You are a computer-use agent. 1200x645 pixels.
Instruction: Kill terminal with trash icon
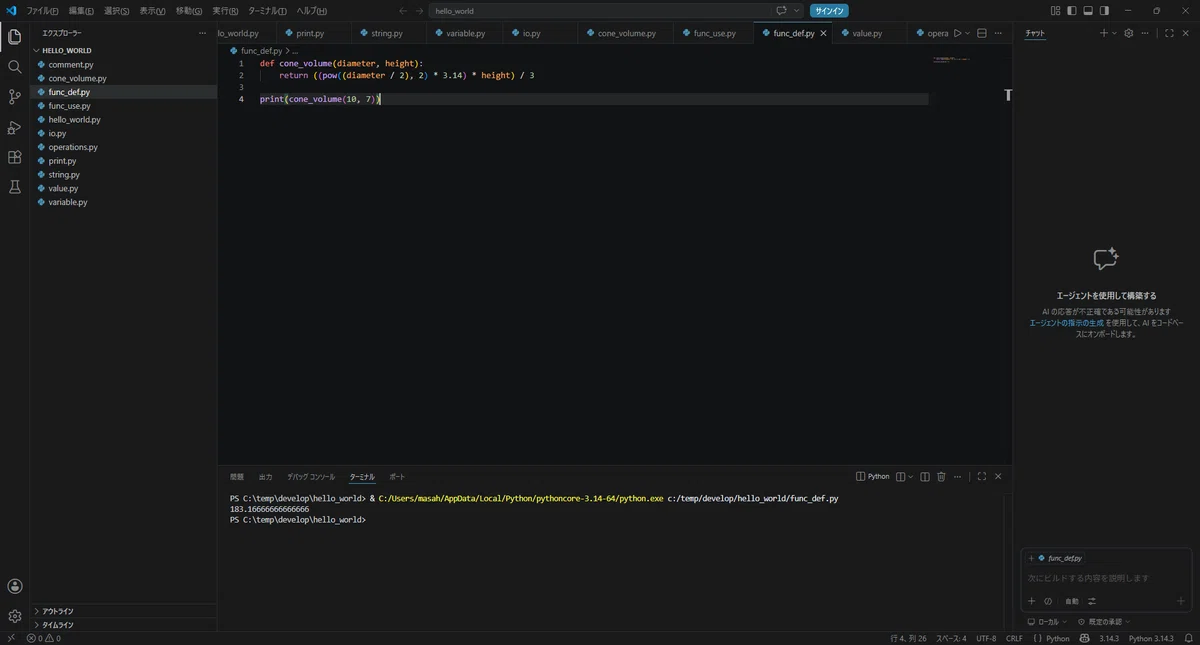click(941, 477)
